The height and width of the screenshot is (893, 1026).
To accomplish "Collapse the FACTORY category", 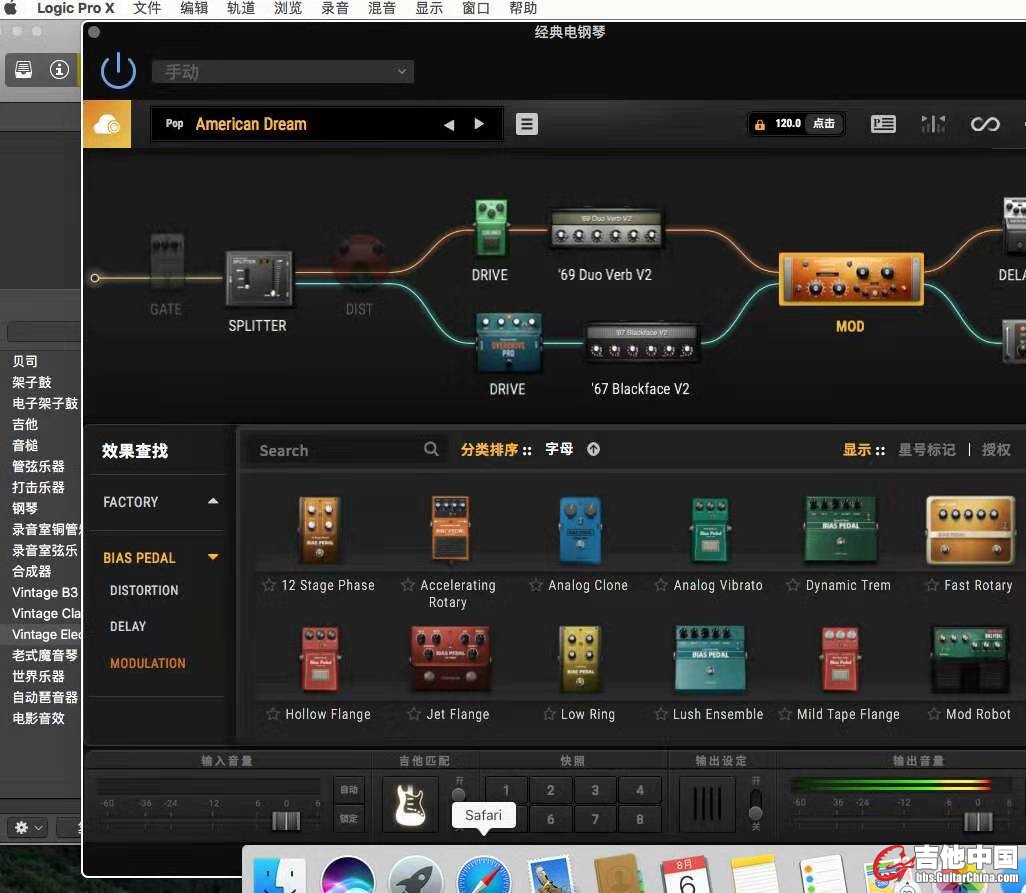I will (x=213, y=502).
